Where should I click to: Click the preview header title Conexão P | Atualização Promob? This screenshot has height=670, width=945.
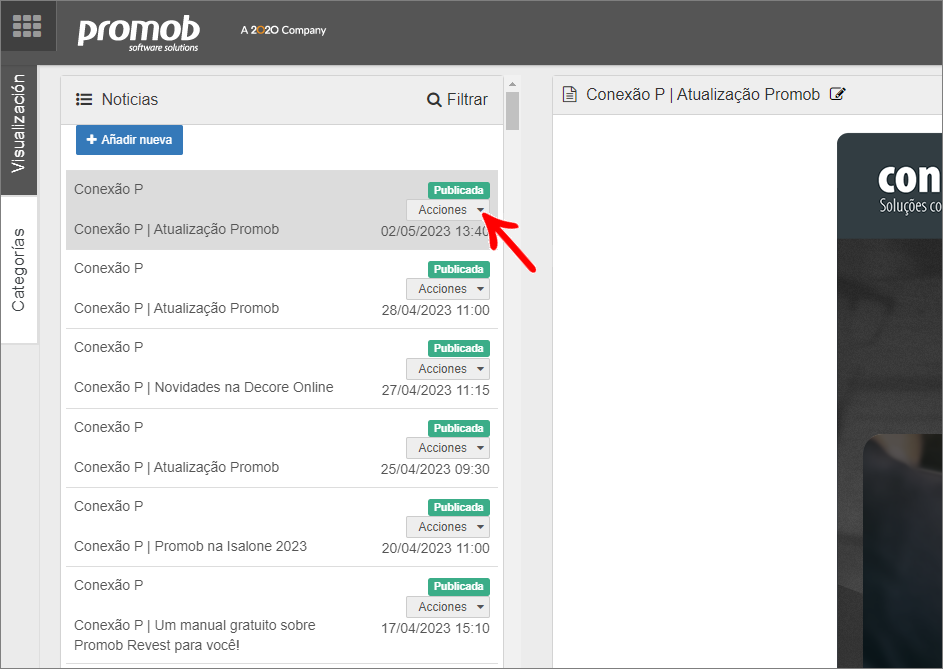pos(703,95)
